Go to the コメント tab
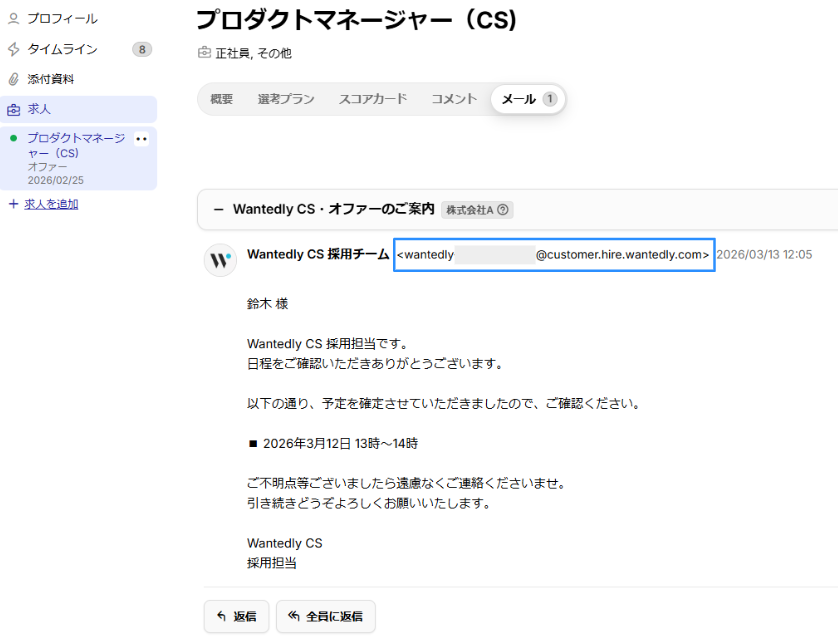This screenshot has width=838, height=643. (453, 99)
